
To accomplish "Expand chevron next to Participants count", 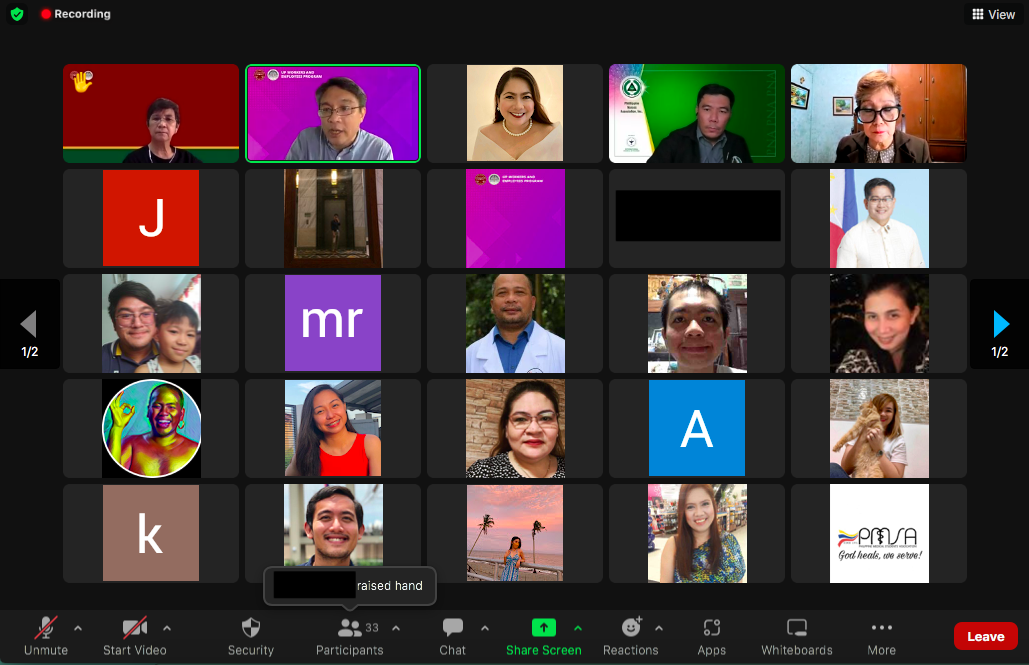I will (x=396, y=628).
